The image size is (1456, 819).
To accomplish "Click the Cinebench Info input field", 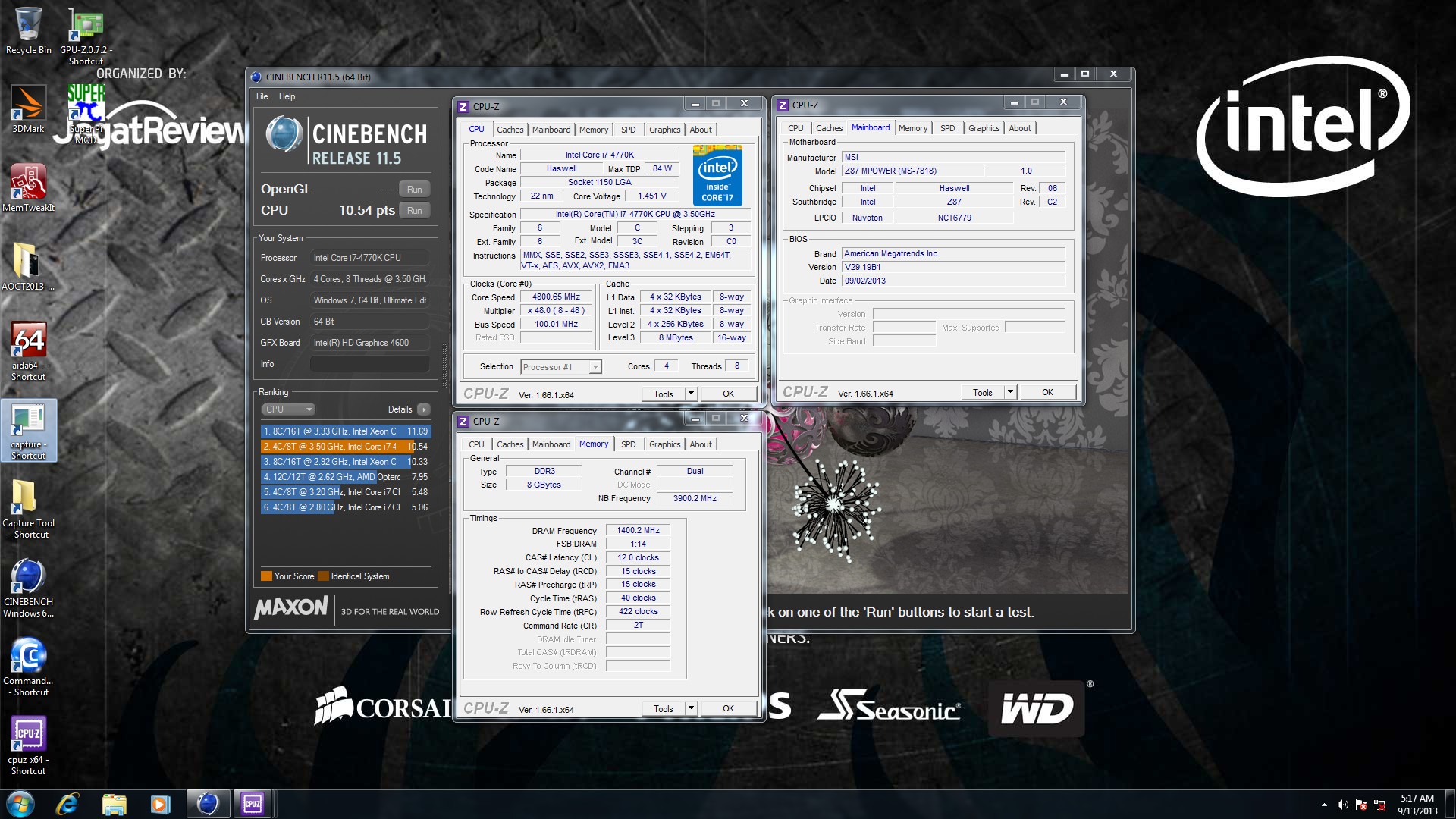I will coord(369,364).
